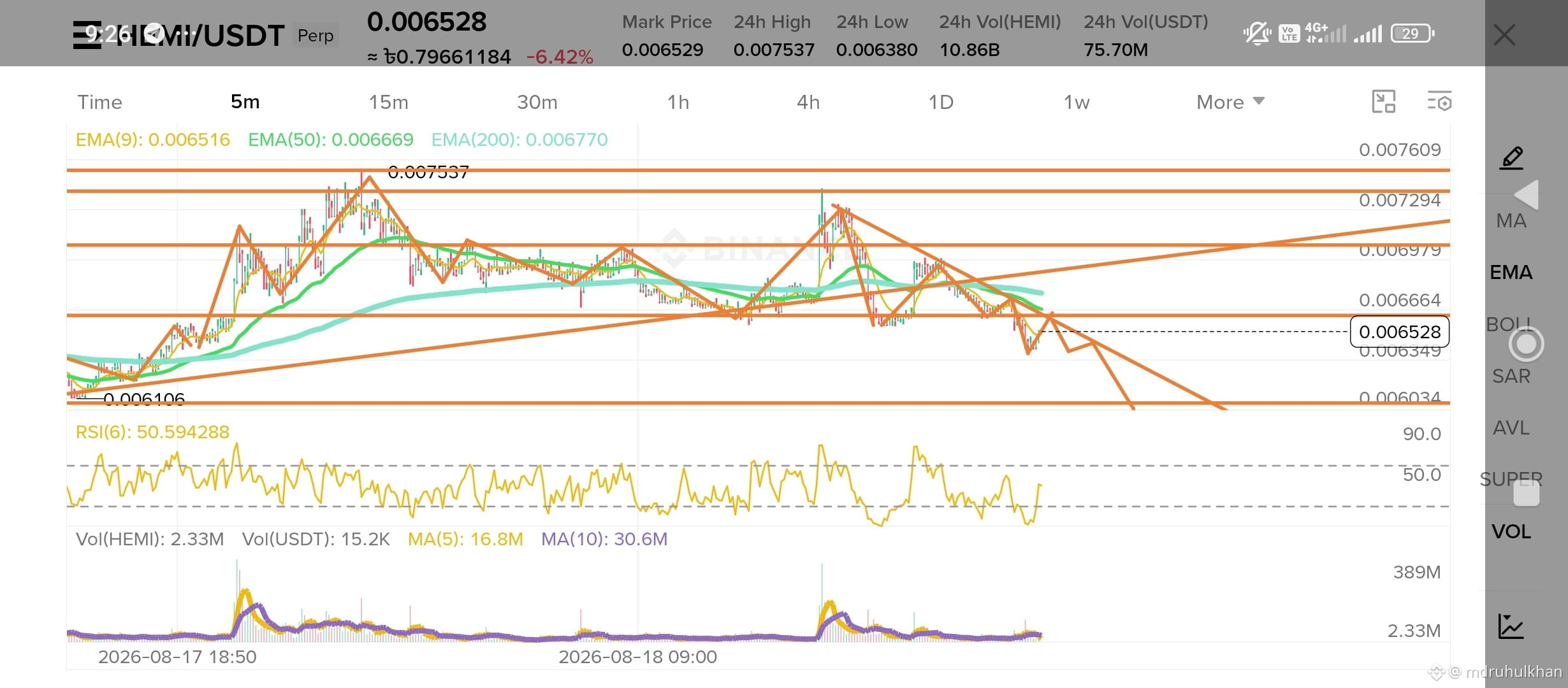1568x688 pixels.
Task: Tap the Mark Price value 0.006529
Action: point(662,50)
